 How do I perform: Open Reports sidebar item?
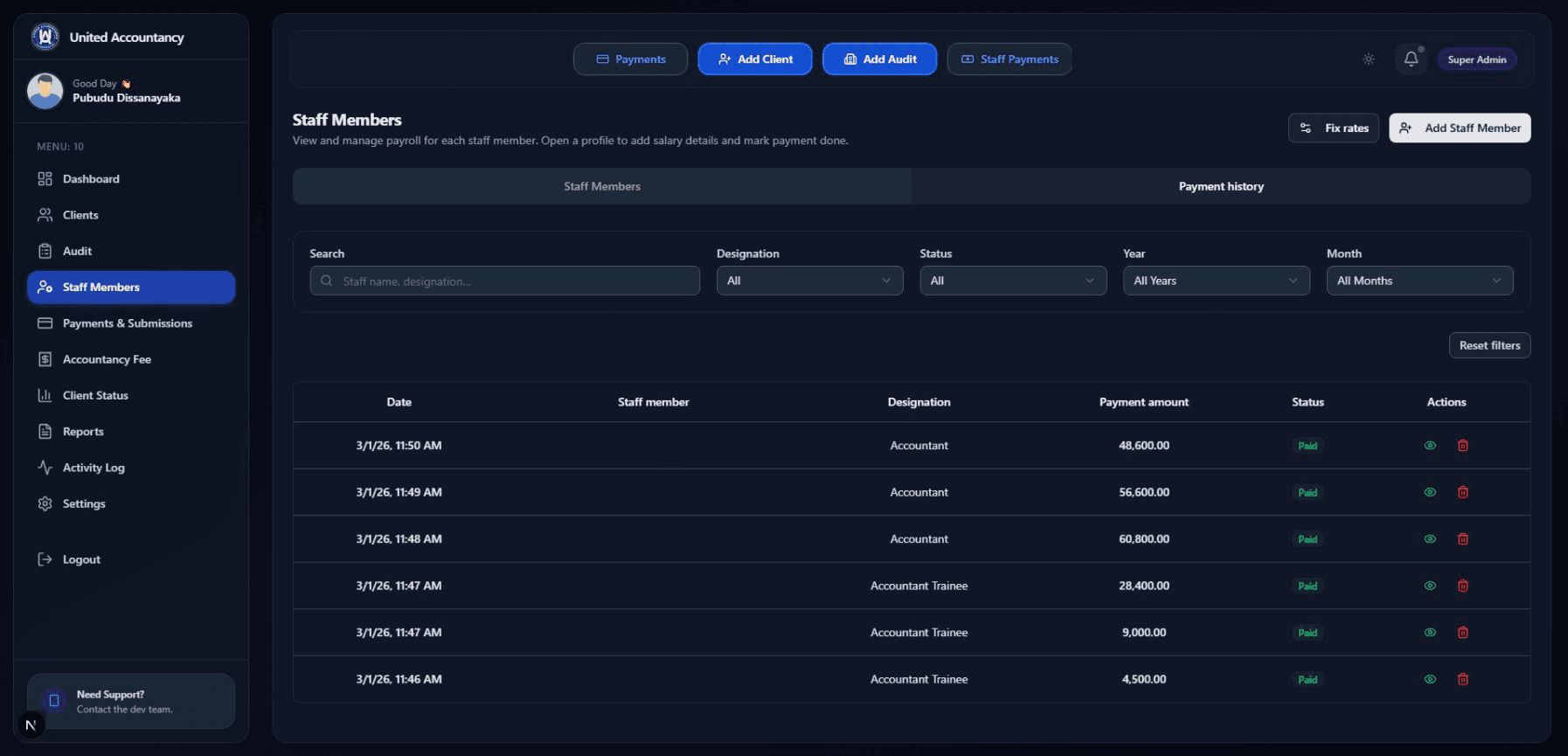[x=131, y=432]
